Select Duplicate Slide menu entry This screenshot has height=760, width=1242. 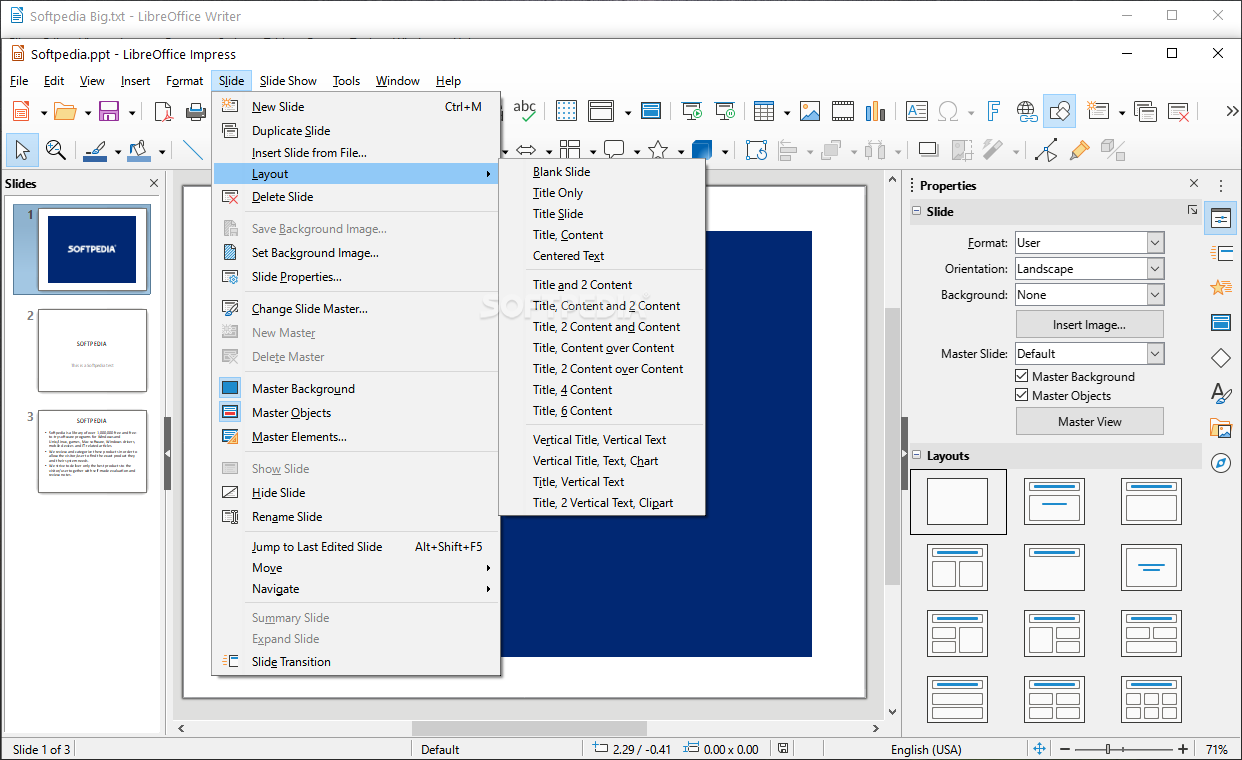[x=356, y=131]
